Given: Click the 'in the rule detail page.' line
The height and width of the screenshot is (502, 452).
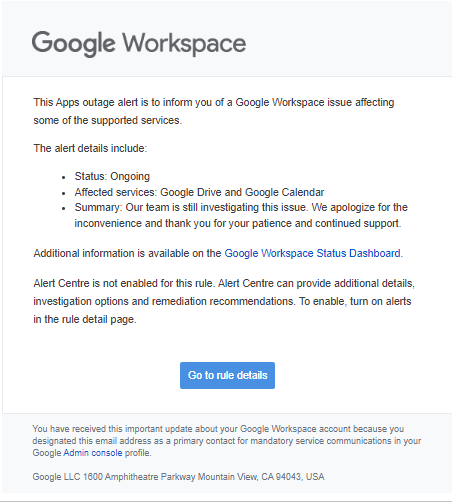Looking at the screenshot, I should pyautogui.click(x=85, y=319).
